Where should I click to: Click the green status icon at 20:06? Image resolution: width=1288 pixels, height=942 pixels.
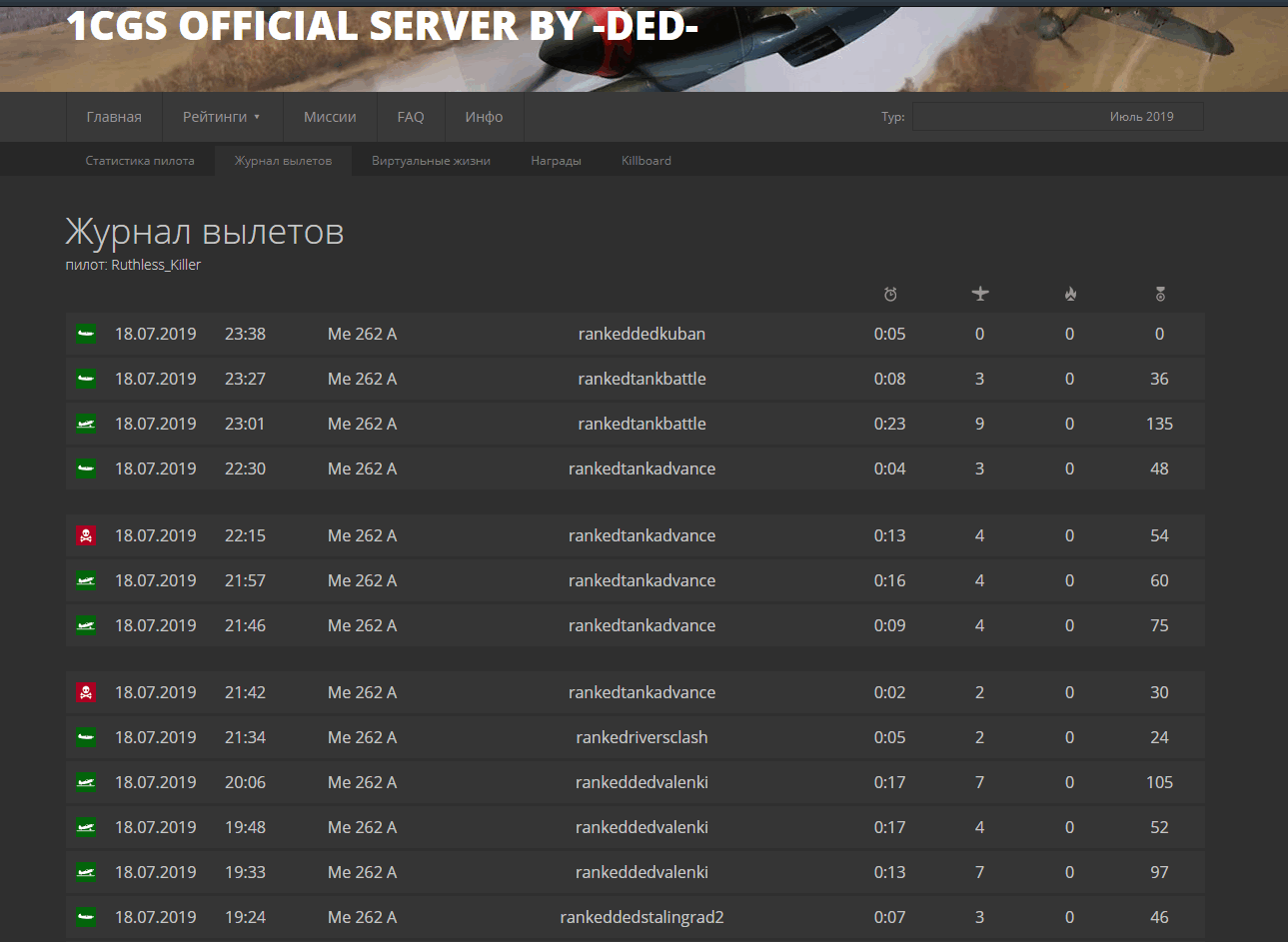86,782
